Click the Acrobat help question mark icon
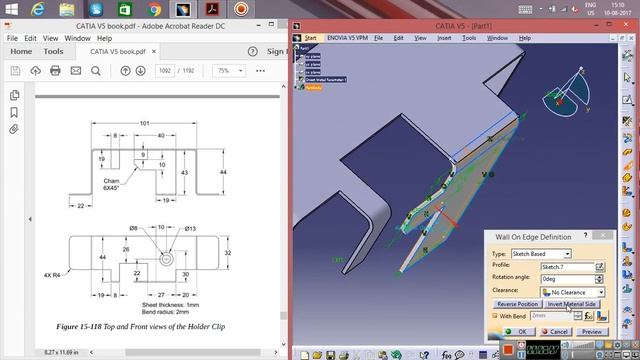This screenshot has height=360, width=640. pyautogui.click(x=253, y=51)
